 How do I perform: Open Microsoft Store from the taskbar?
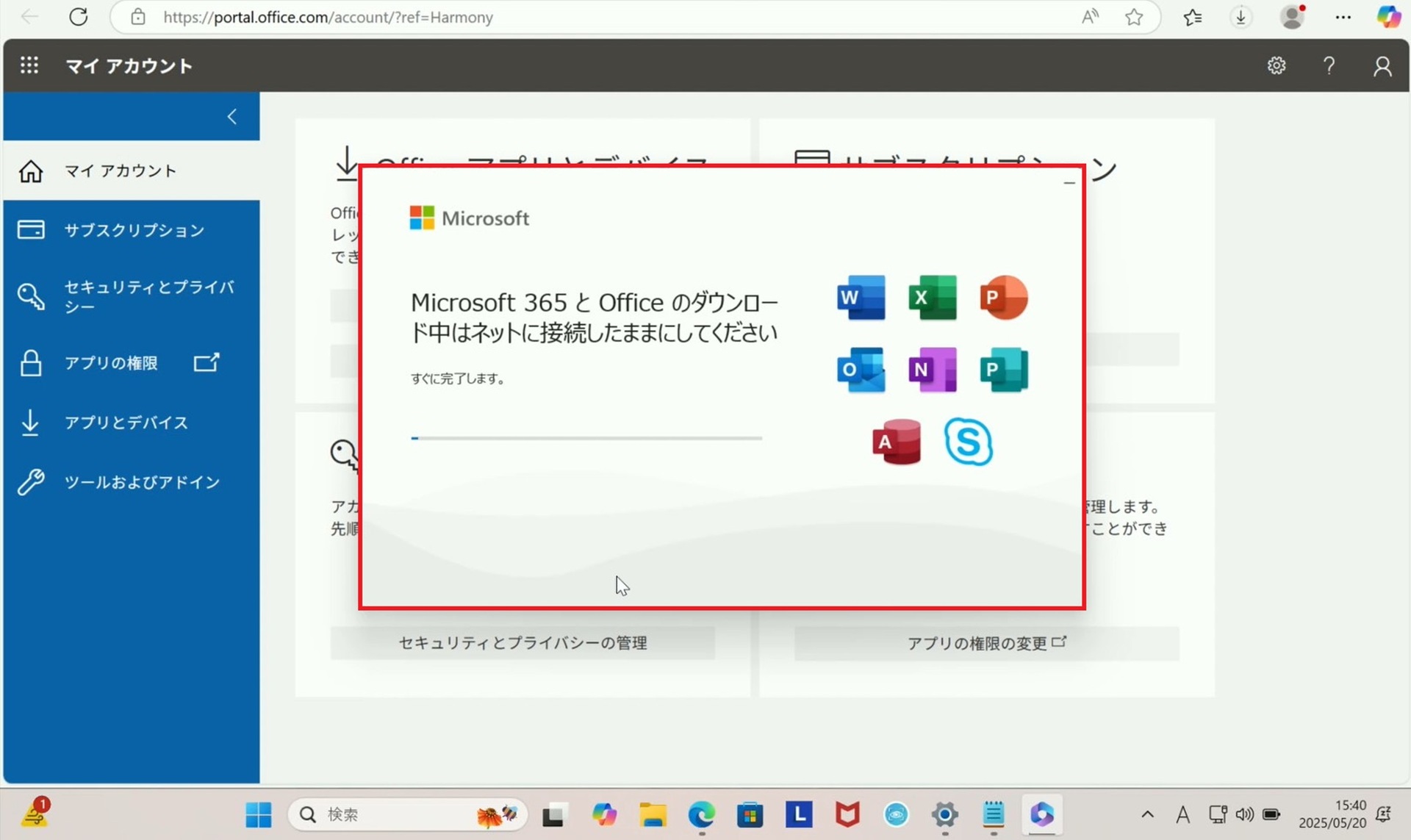pos(750,814)
